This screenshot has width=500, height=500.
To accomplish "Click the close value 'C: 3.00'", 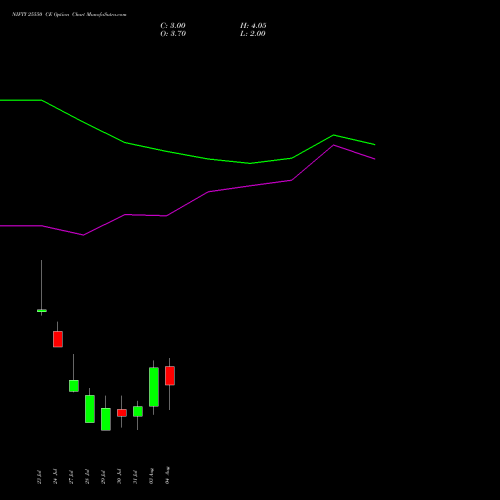I will (x=173, y=26).
